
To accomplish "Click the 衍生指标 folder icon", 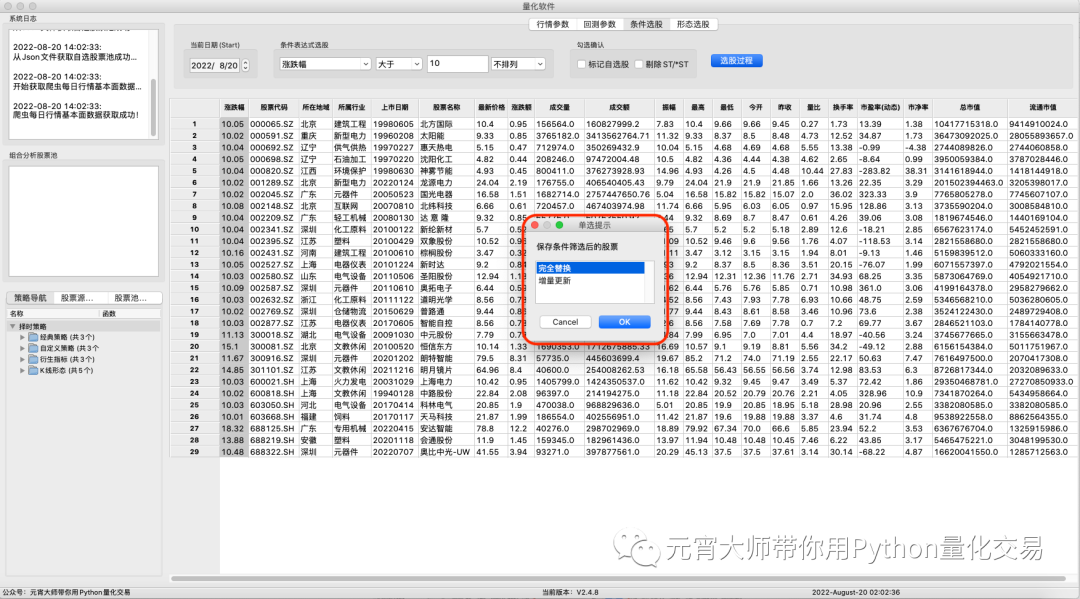I will [x=33, y=359].
